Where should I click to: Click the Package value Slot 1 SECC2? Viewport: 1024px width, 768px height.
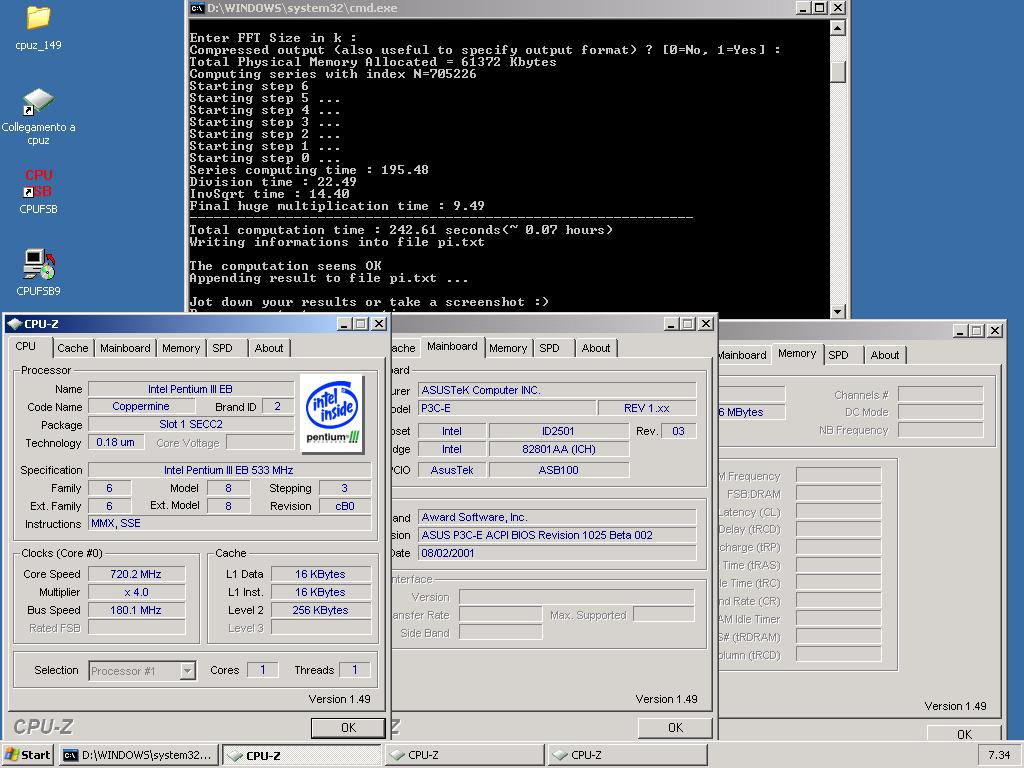pyautogui.click(x=191, y=424)
